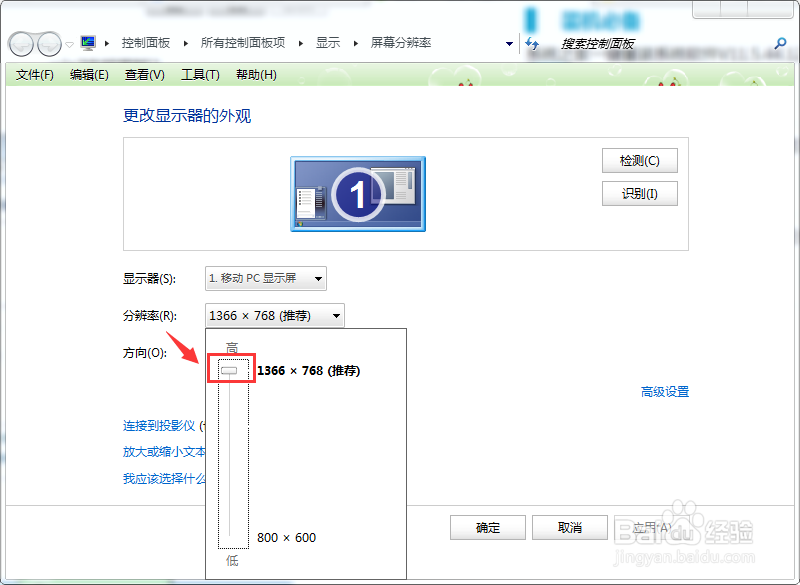
Task: Navigate to 显示 in the breadcrumb
Action: 328,43
